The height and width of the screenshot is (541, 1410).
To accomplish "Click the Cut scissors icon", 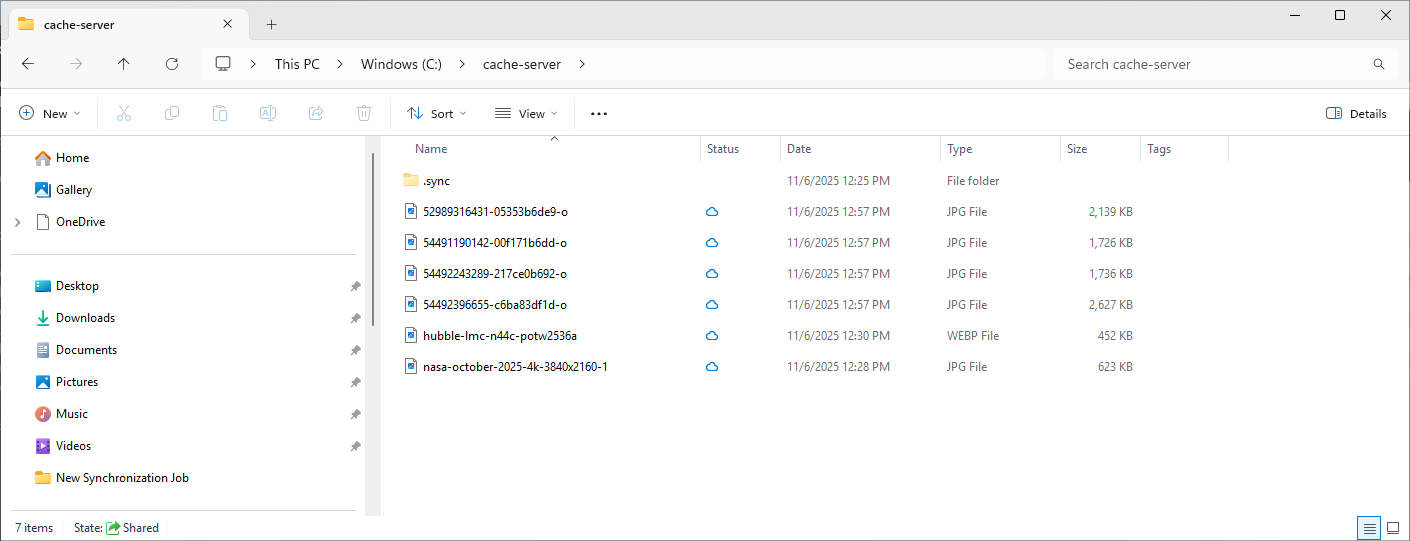I will pyautogui.click(x=124, y=114).
